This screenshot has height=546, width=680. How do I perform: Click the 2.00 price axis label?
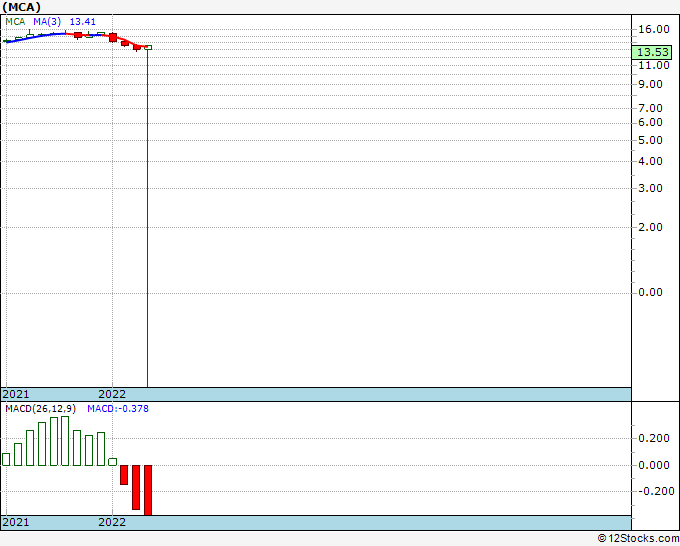click(x=650, y=227)
